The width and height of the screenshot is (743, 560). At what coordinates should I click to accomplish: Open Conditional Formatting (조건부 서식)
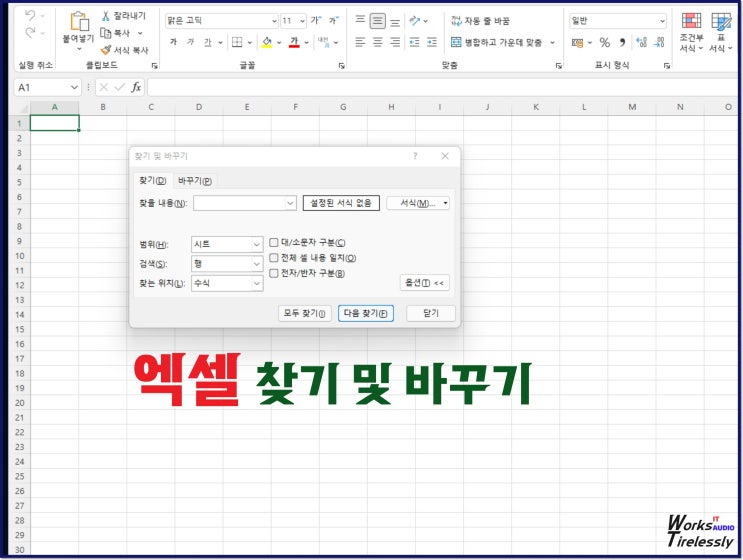pos(691,32)
